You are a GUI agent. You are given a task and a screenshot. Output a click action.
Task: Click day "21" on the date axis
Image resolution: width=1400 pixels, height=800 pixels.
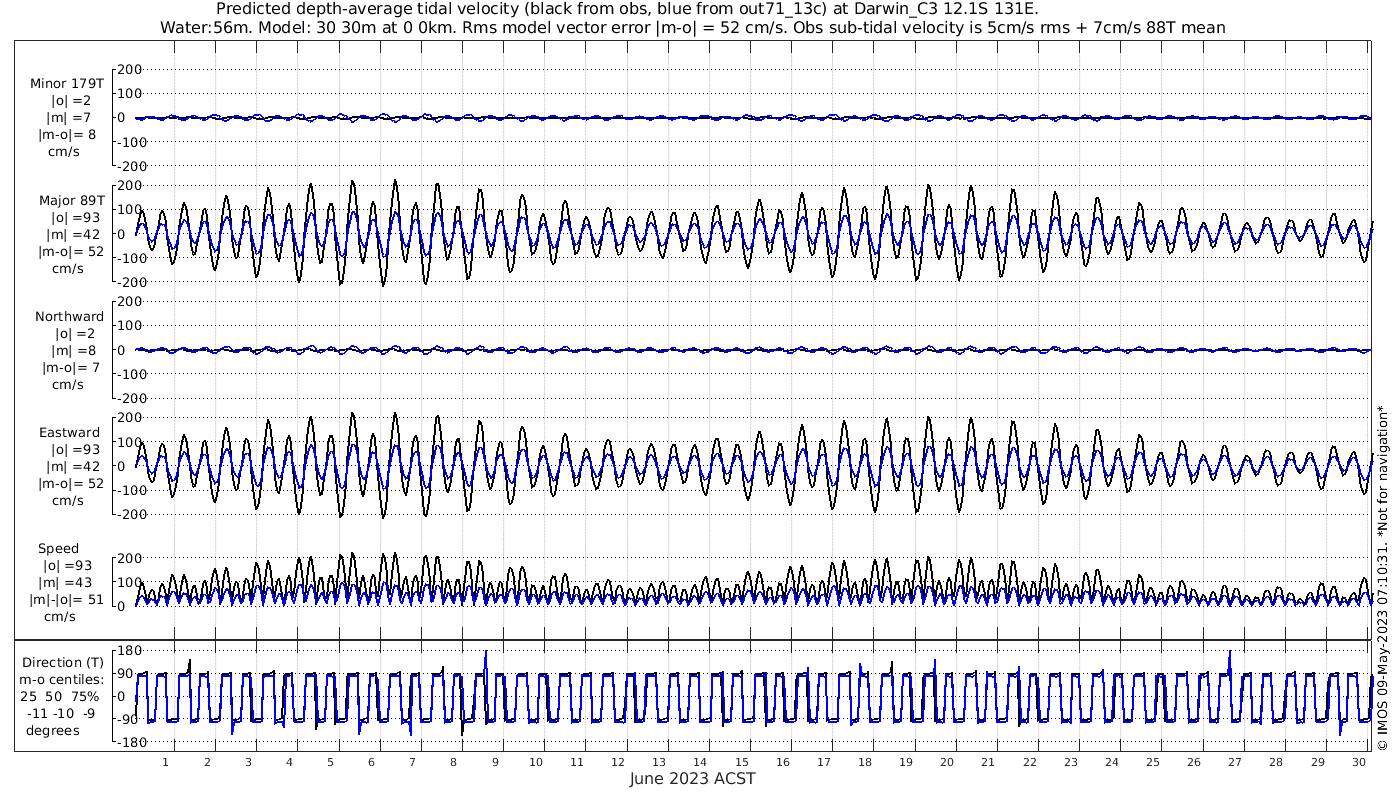(x=988, y=762)
